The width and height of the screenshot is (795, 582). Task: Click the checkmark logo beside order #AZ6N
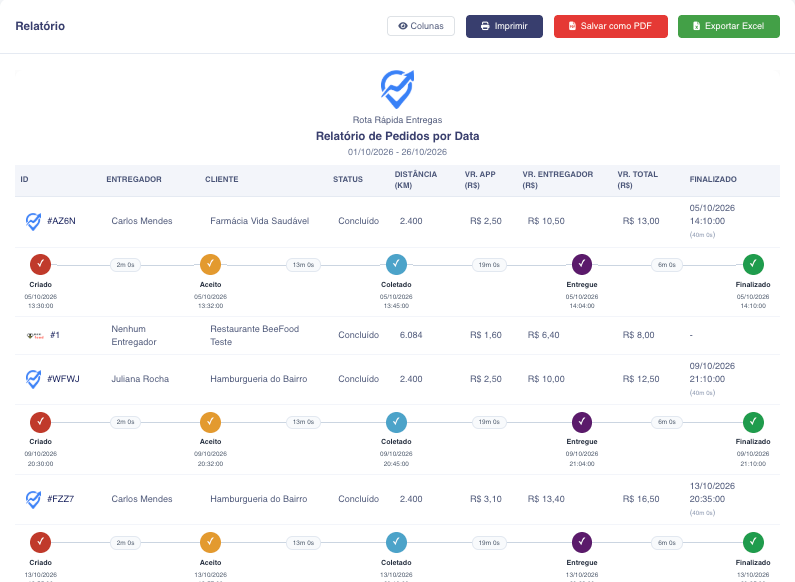[33, 222]
